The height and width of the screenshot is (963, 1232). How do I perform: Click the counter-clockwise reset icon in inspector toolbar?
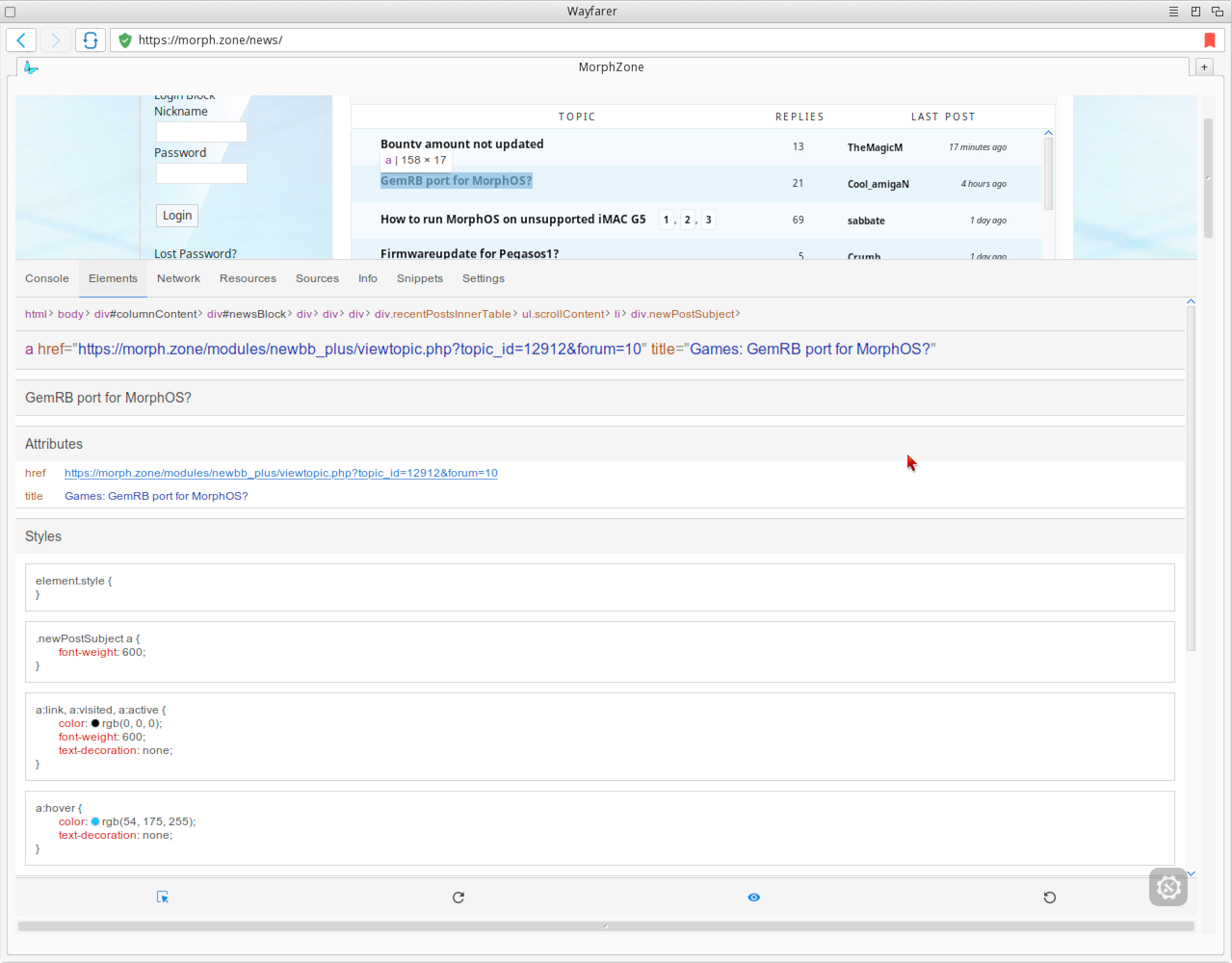tap(1050, 898)
